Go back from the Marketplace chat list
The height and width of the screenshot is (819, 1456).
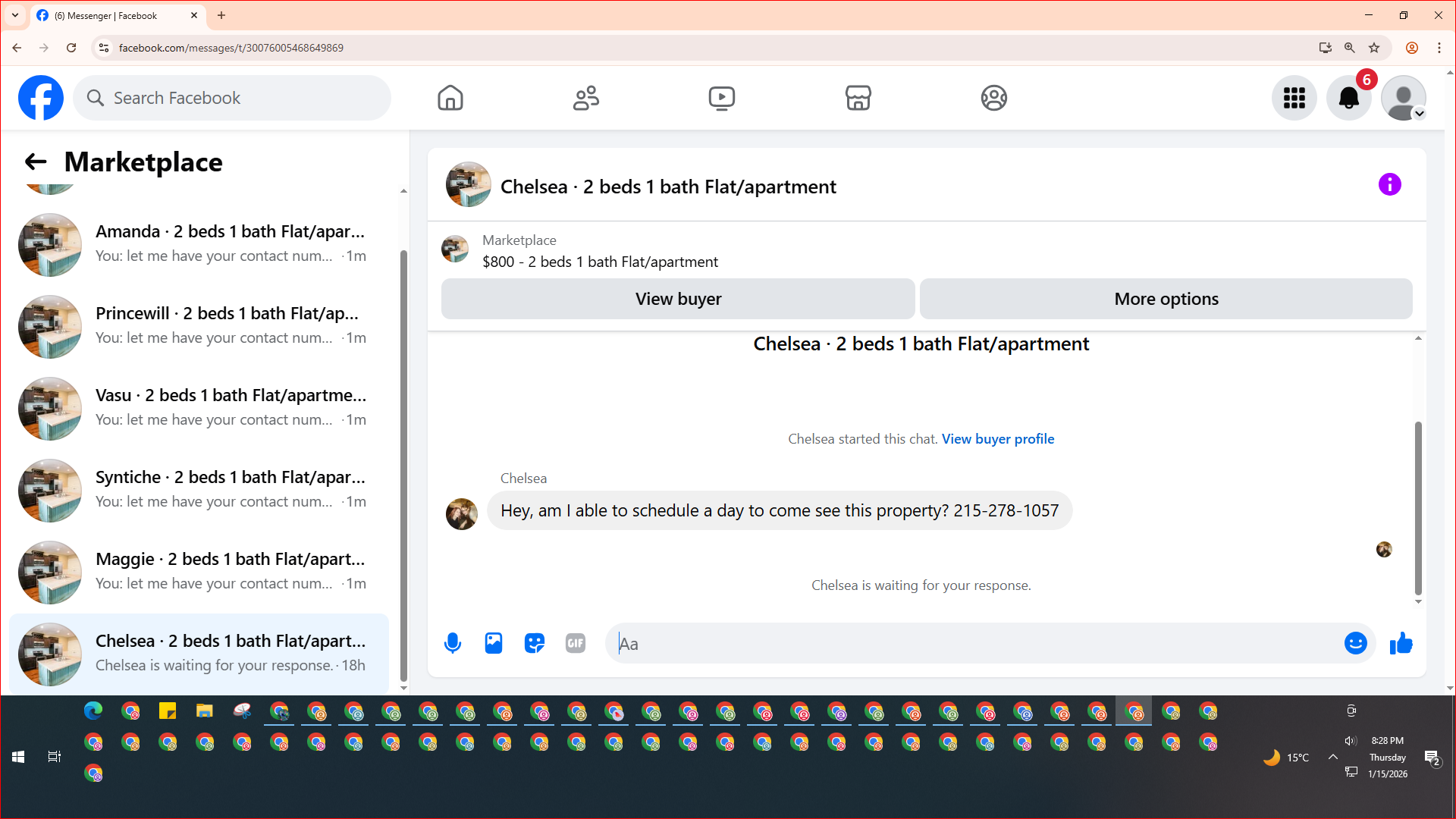coord(36,162)
